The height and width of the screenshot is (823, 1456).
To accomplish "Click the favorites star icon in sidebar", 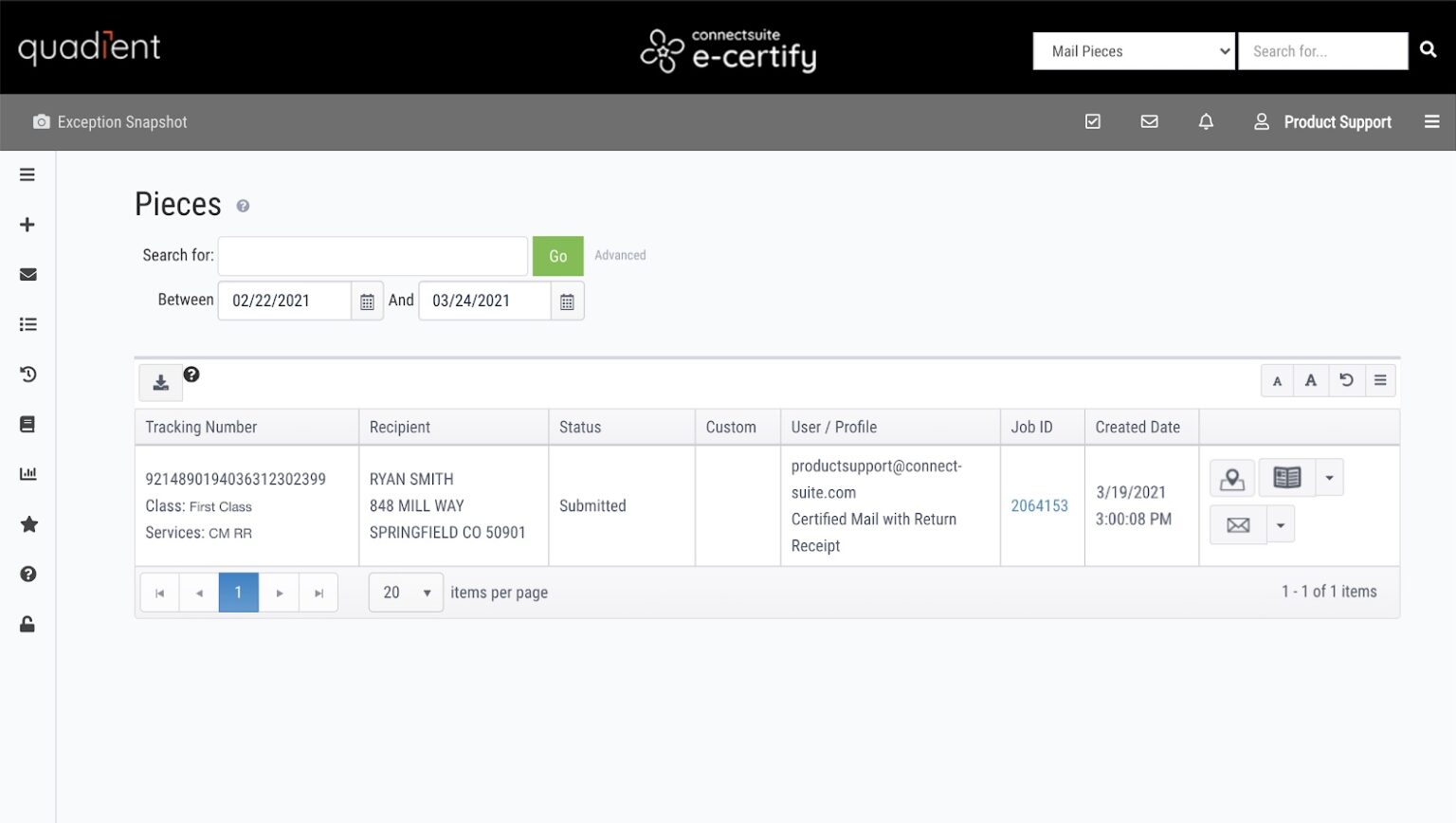I will tap(27, 523).
